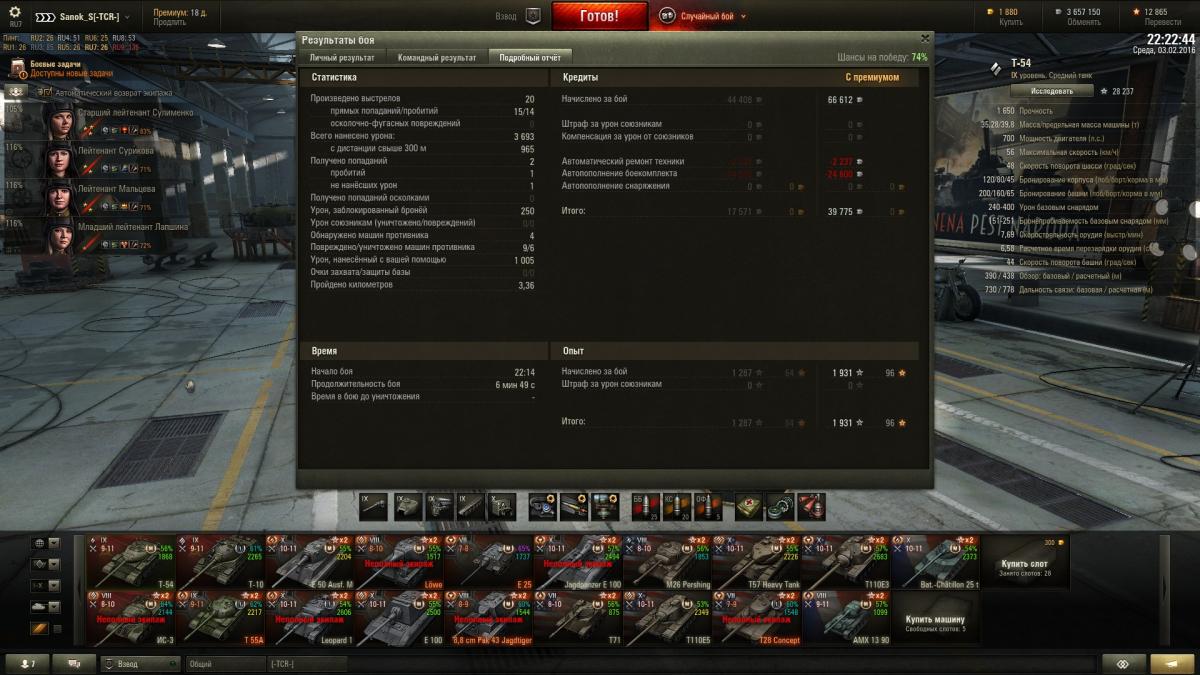The image size is (1200, 675).
Task: Select the Jagdpanzer E 100 tank
Action: (x=579, y=562)
